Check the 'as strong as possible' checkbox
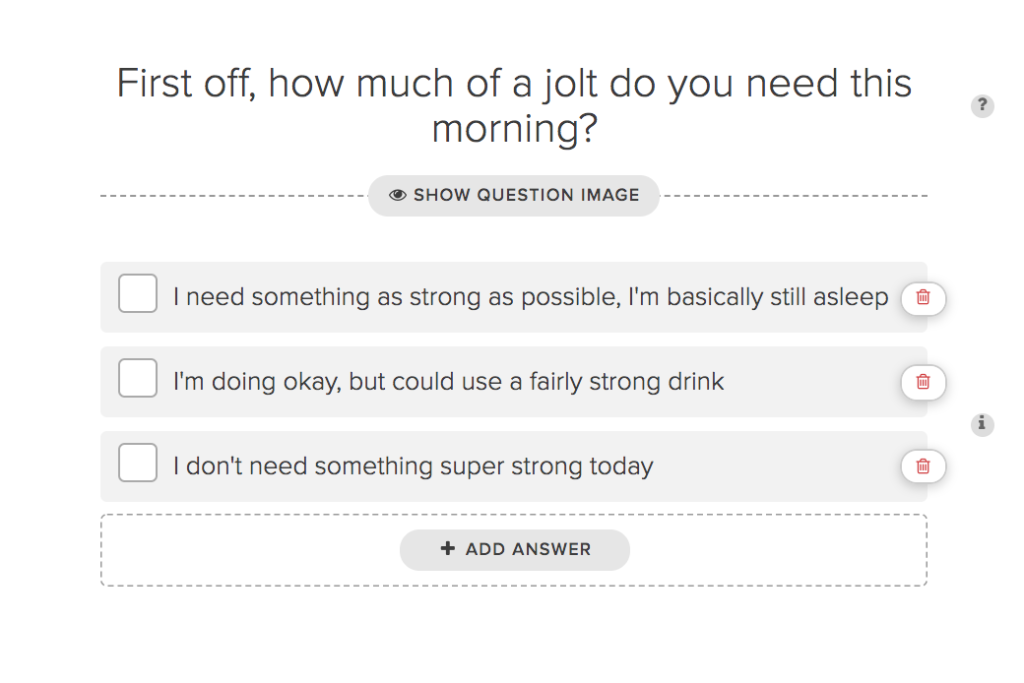The height and width of the screenshot is (683, 1024). [138, 293]
